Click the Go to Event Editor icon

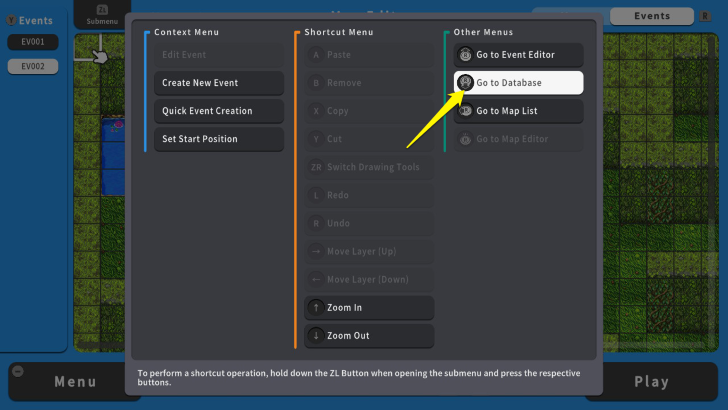tap(465, 55)
